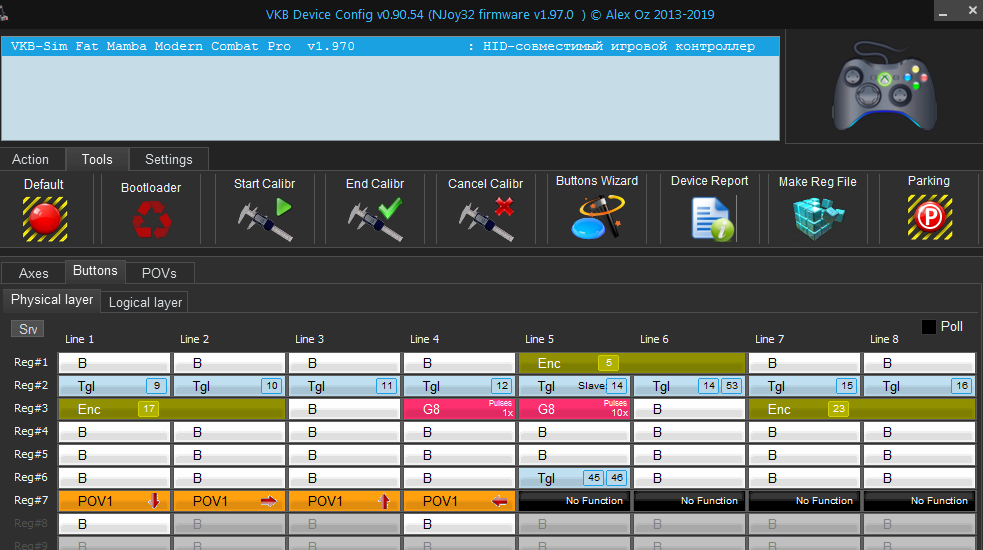This screenshot has width=983, height=550.
Task: Select Reg#1 Line 1 B cell
Action: click(x=115, y=363)
